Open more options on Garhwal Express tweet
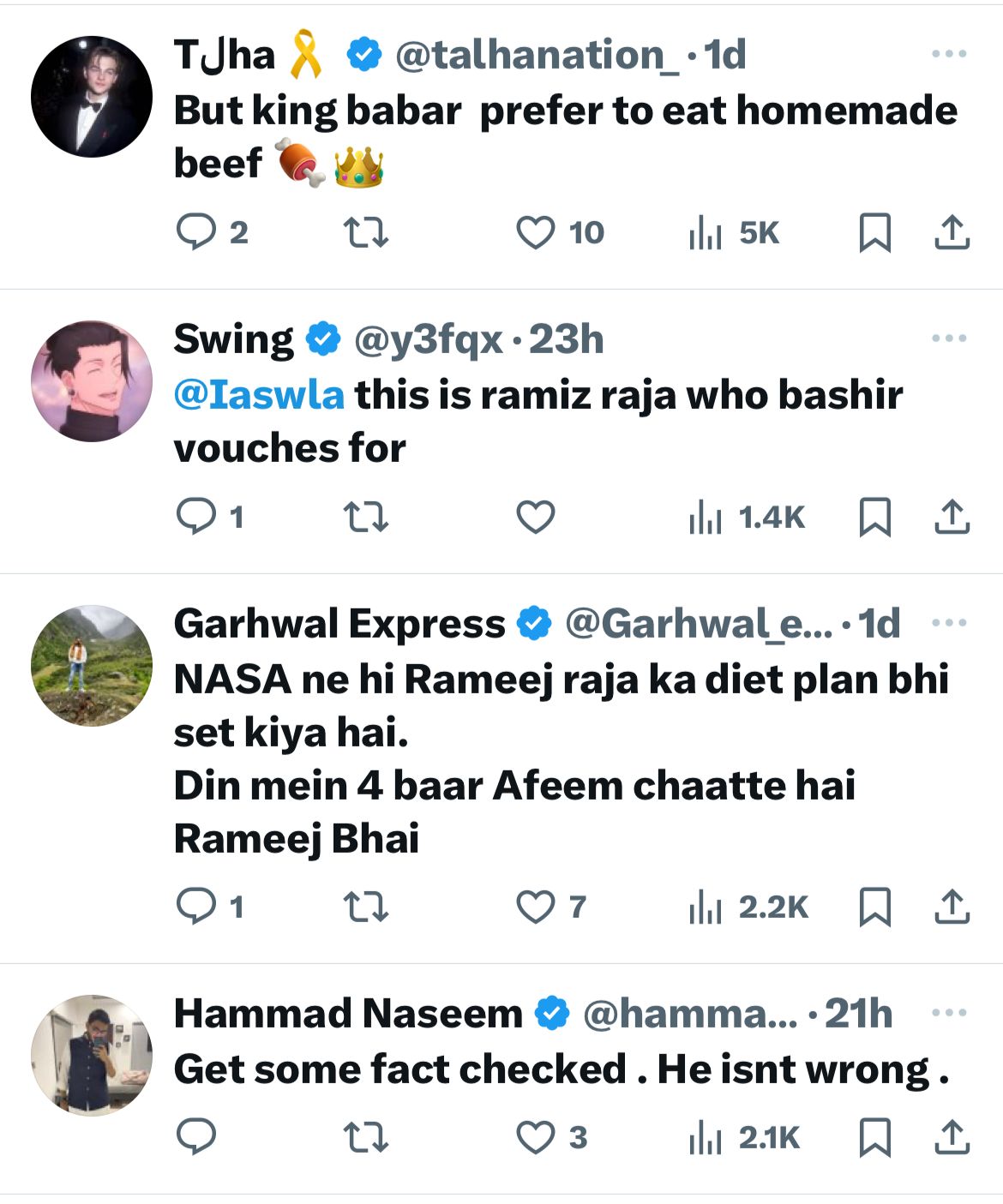This screenshot has width=1003, height=1204. pyautogui.click(x=949, y=623)
